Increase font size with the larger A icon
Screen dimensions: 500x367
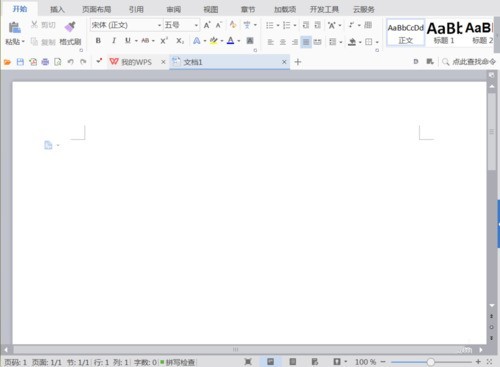coord(207,25)
